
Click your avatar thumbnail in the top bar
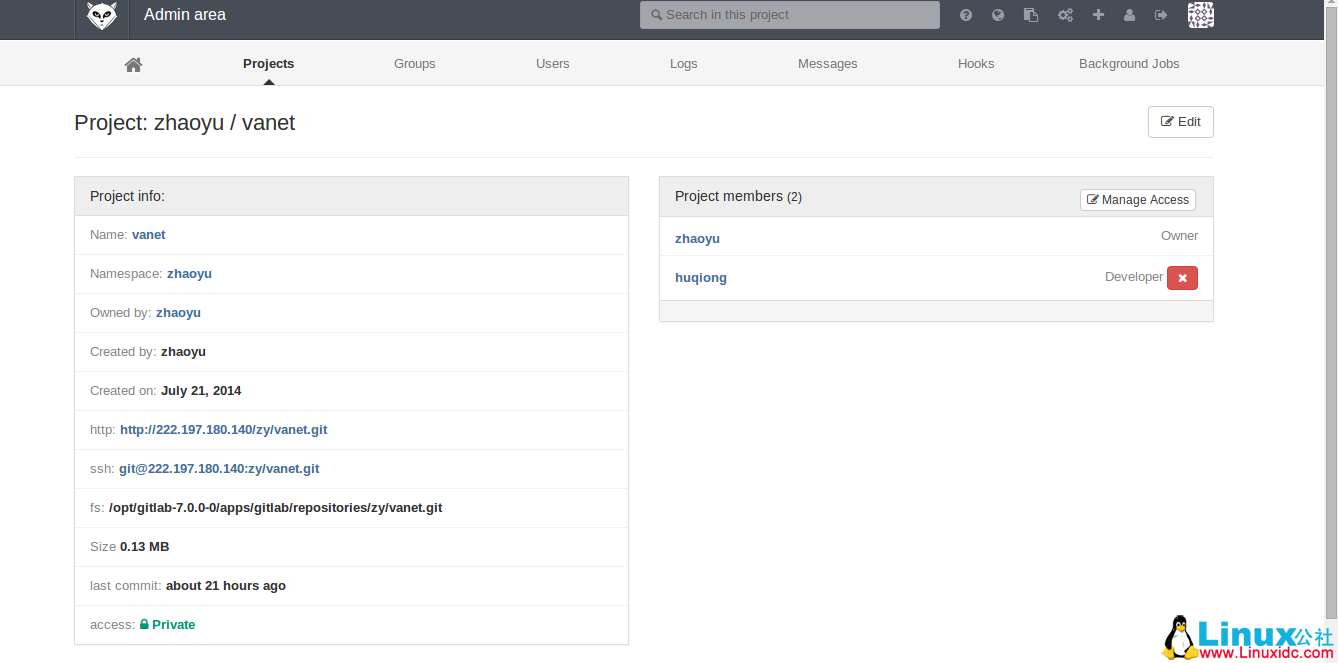[x=1200, y=15]
